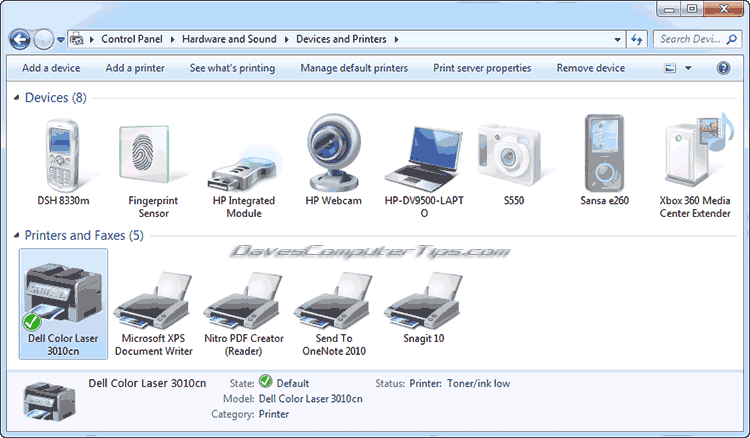The width and height of the screenshot is (750, 438).
Task: Open the Help question mark icon
Action: (x=723, y=68)
